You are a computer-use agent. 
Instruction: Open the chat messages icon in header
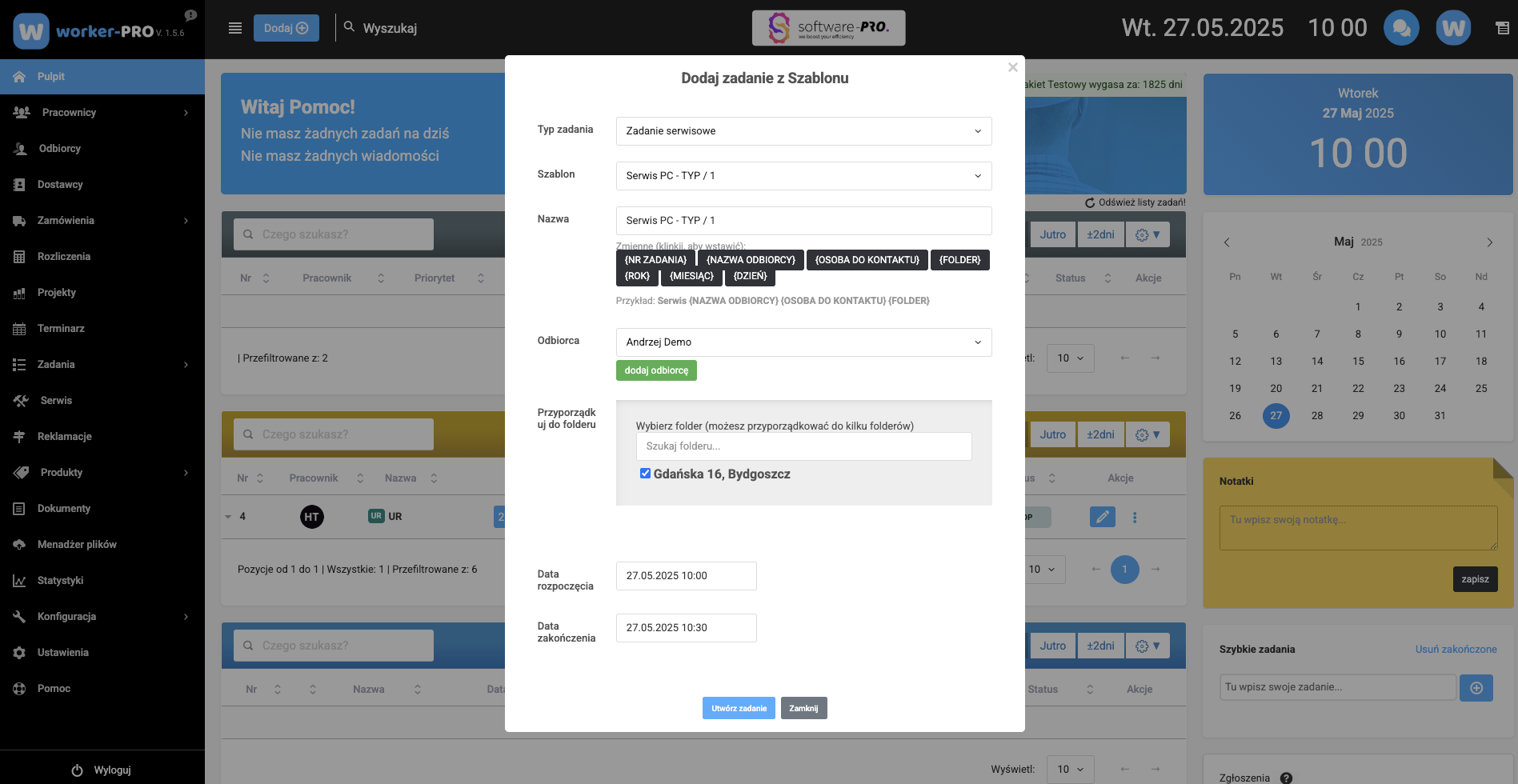(x=1401, y=28)
